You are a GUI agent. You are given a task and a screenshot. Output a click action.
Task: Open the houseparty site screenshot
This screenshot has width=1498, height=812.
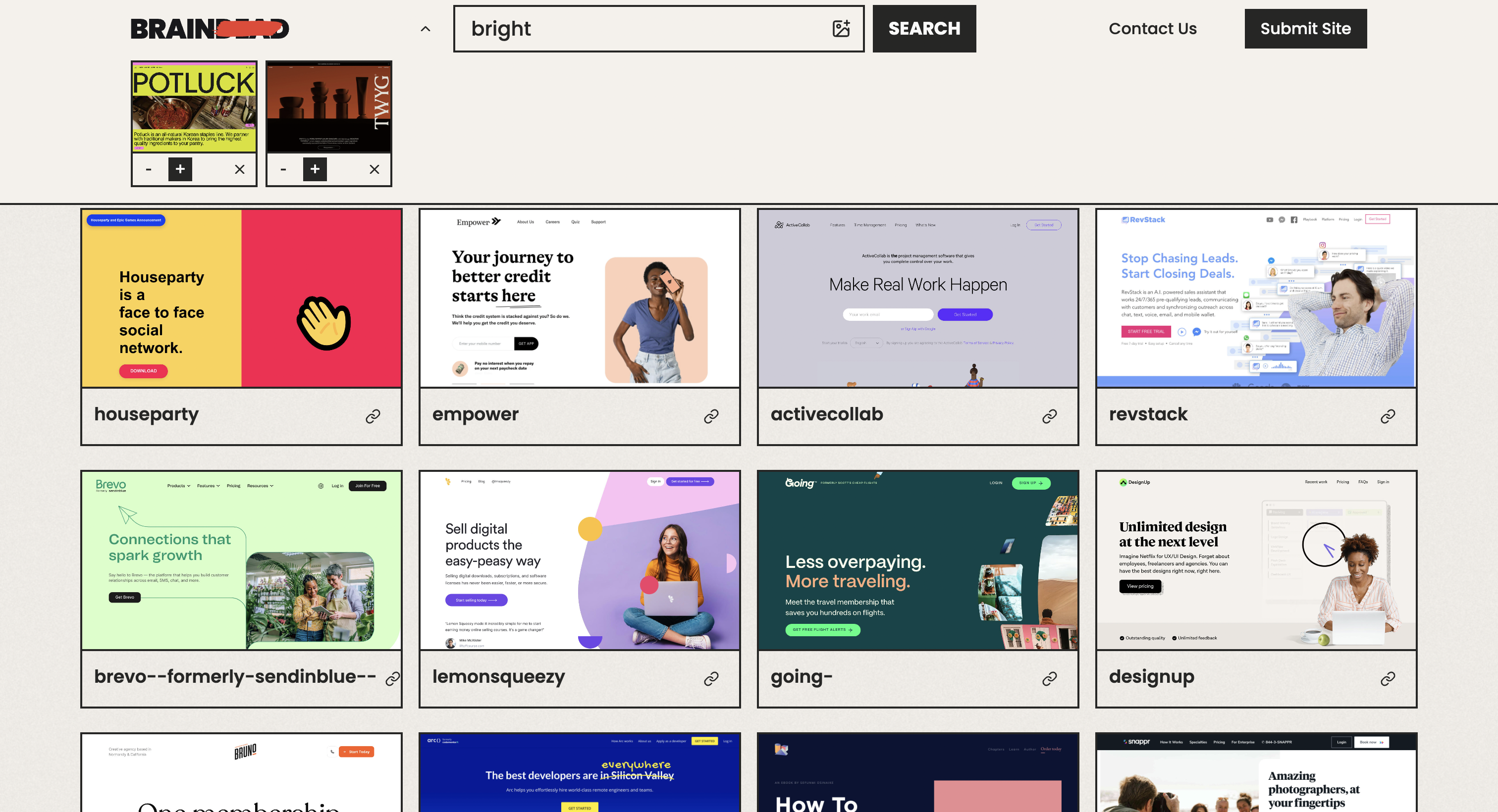(x=241, y=298)
